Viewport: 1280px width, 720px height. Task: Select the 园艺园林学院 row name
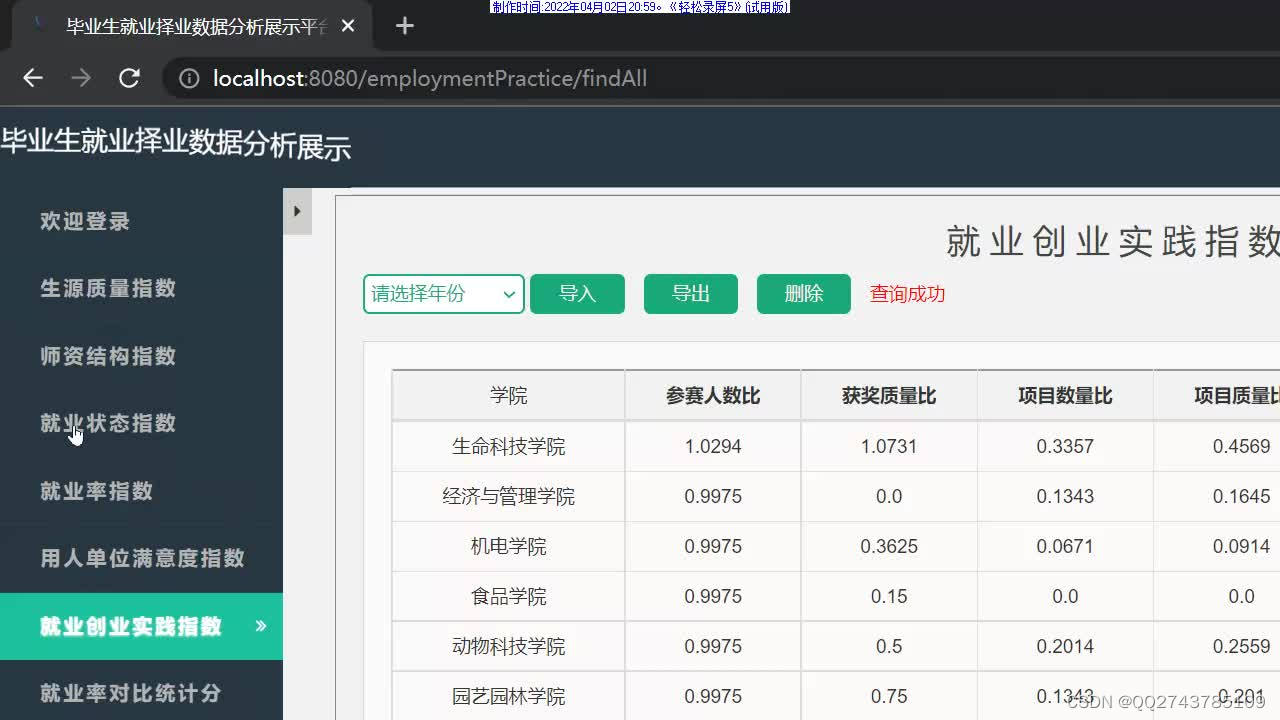pos(509,696)
